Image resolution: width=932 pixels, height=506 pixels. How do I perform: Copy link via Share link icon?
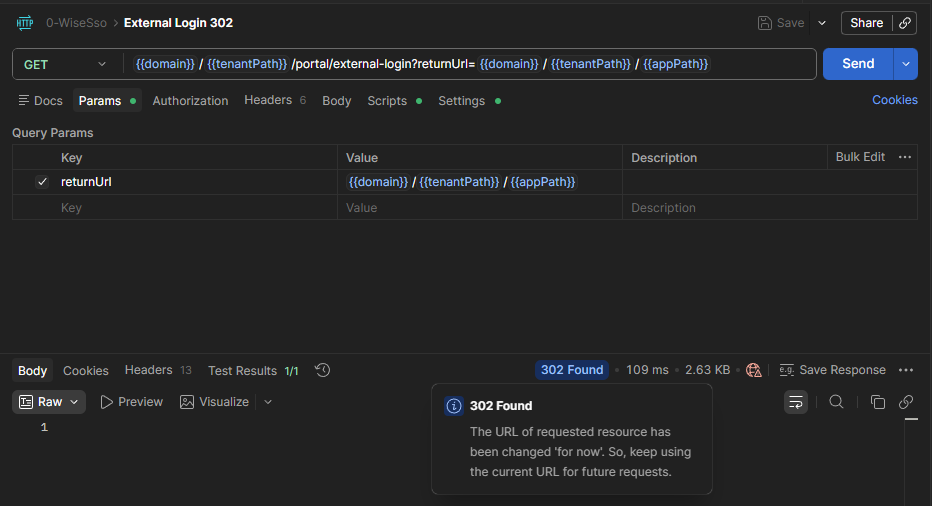click(905, 23)
